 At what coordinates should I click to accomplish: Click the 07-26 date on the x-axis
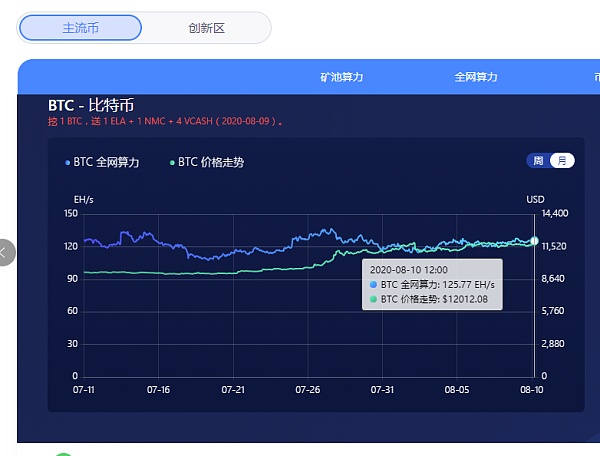308,389
